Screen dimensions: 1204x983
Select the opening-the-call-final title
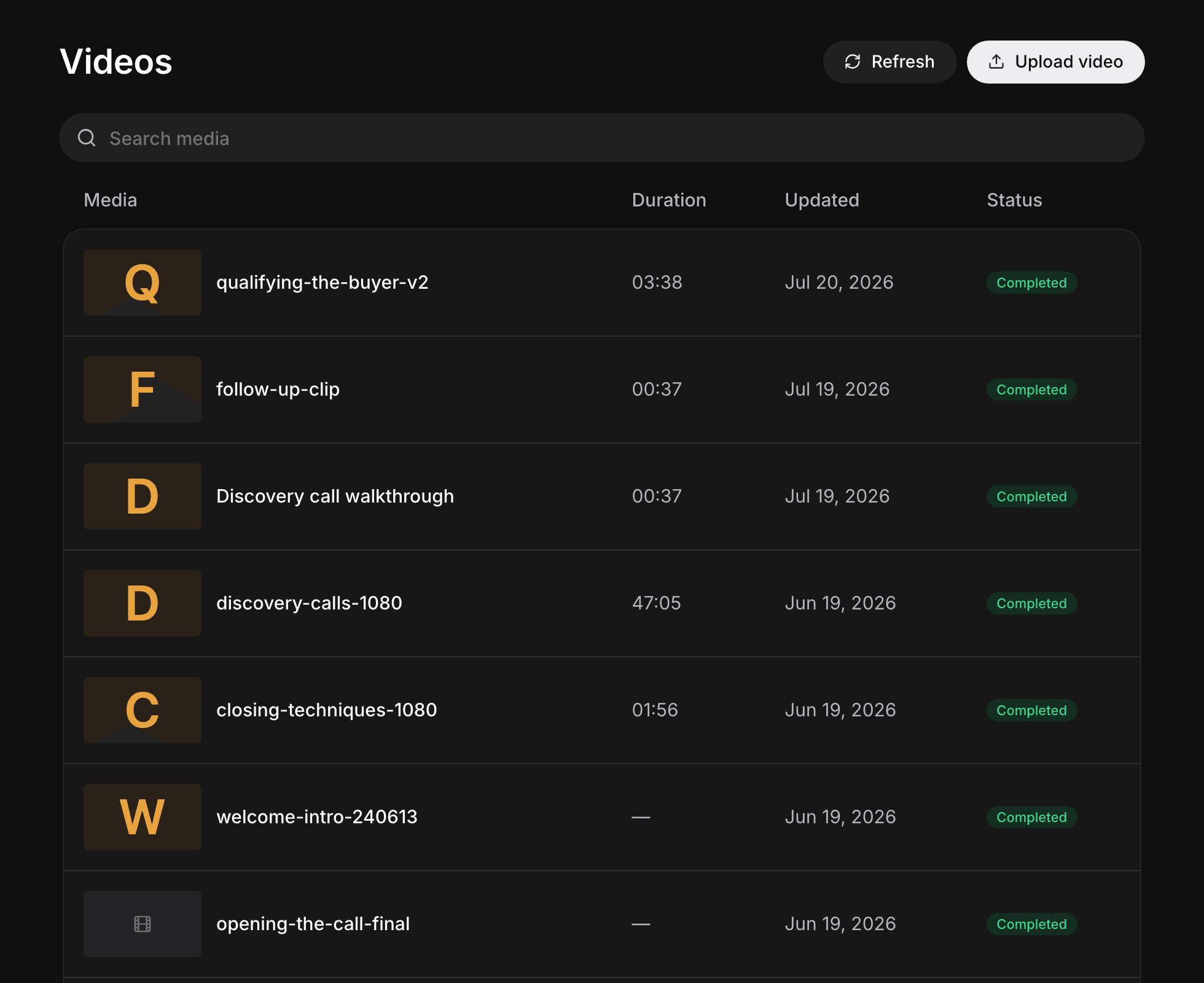pyautogui.click(x=313, y=924)
